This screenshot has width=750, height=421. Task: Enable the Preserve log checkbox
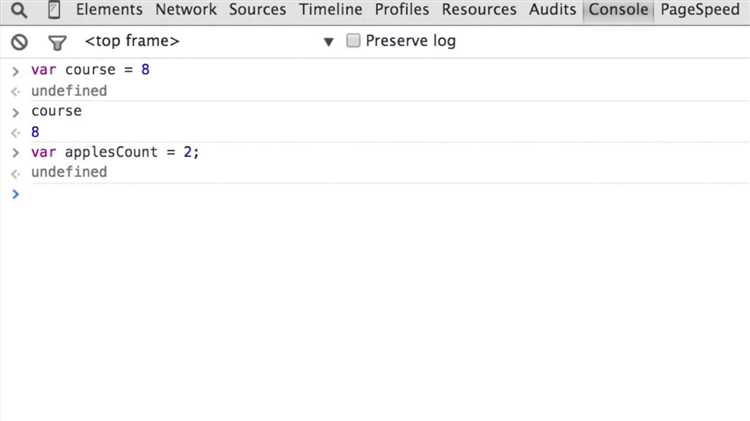[353, 41]
